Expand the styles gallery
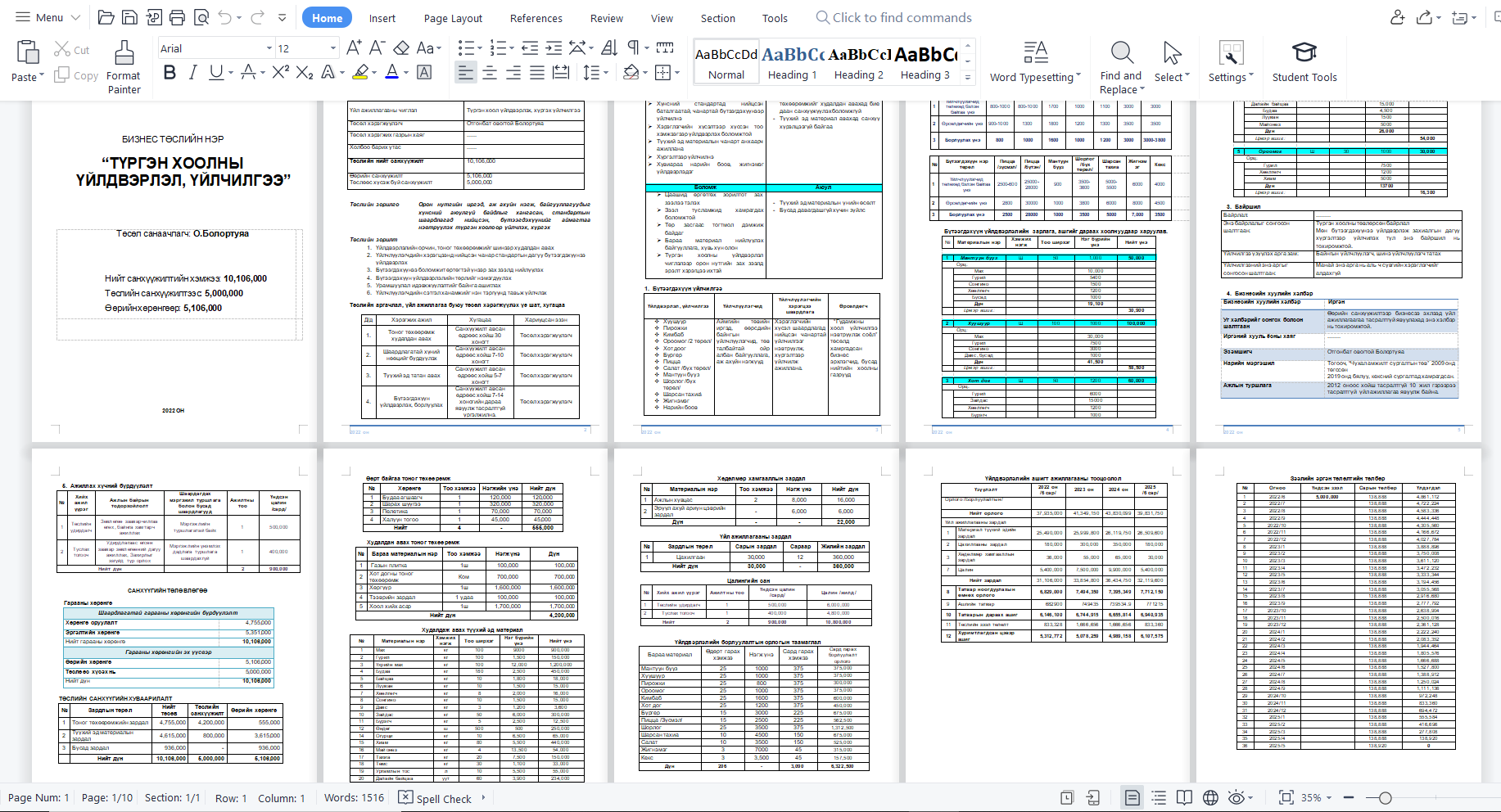 tap(968, 78)
